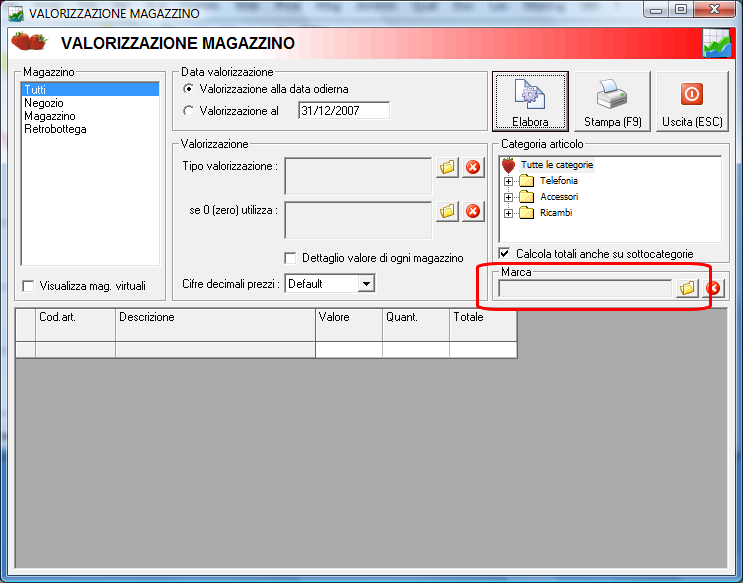The image size is (743, 583).
Task: Click the se 0 (zero) utilizza text box
Action: point(358,220)
